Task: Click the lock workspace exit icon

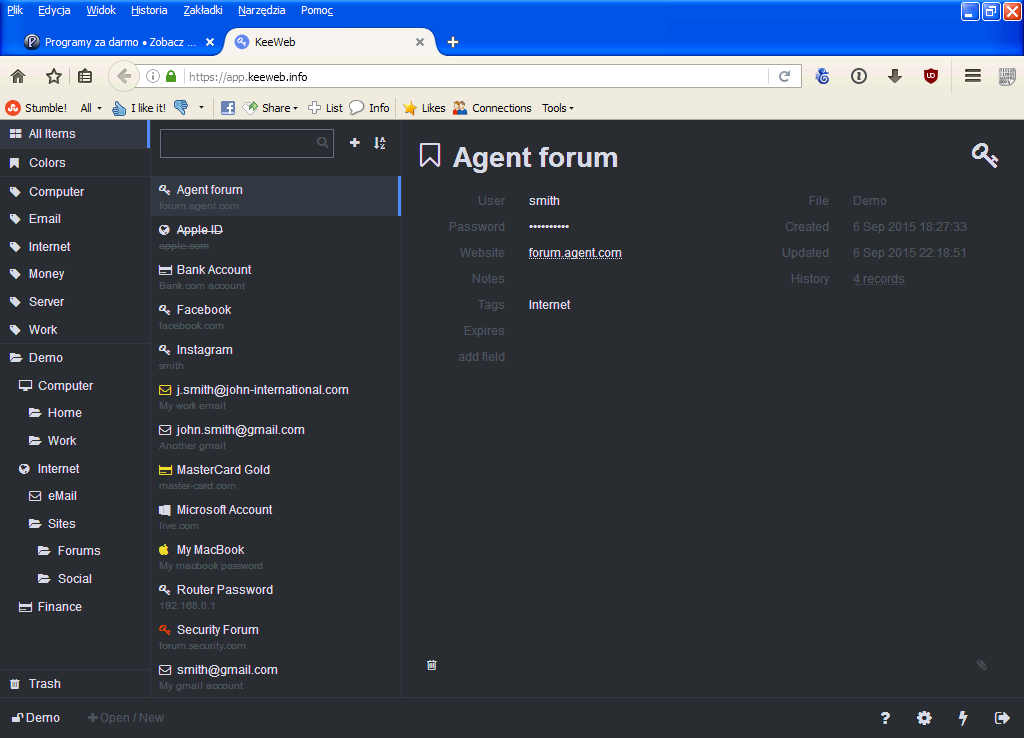Action: [1002, 718]
